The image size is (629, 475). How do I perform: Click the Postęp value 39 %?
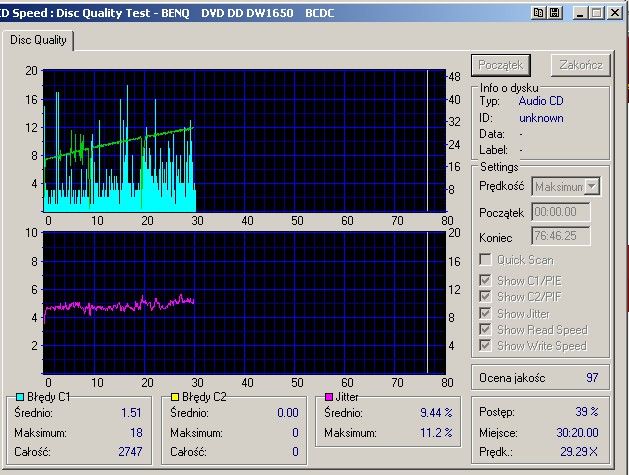[587, 412]
